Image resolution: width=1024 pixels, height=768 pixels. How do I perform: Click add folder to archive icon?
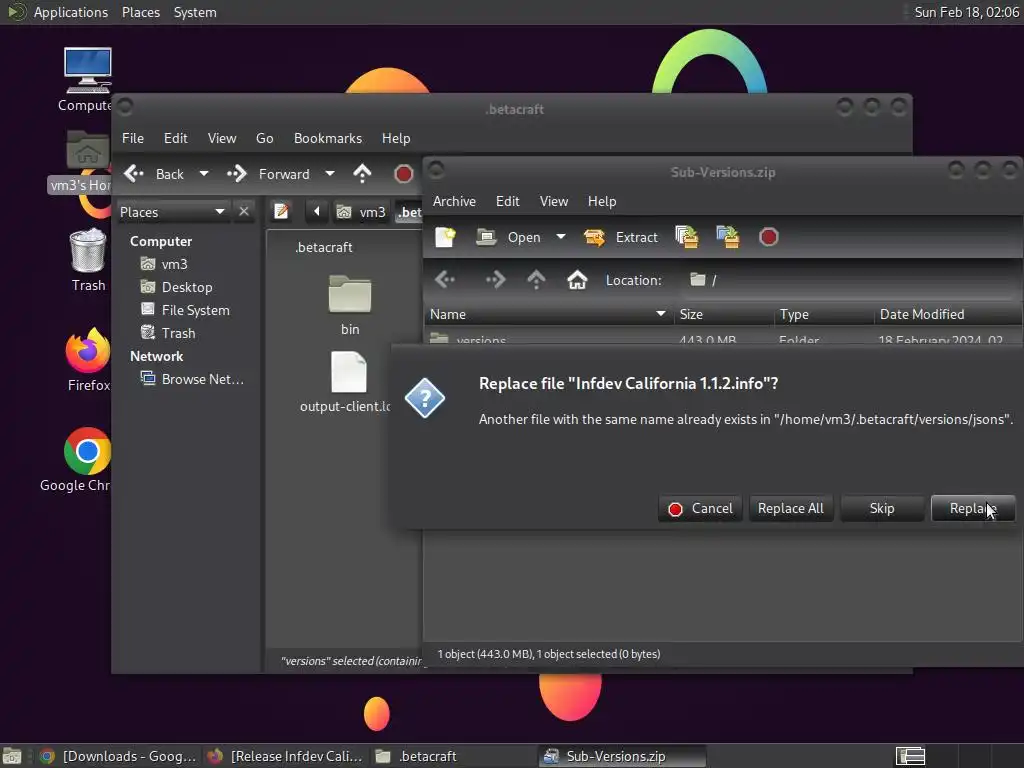(x=728, y=237)
